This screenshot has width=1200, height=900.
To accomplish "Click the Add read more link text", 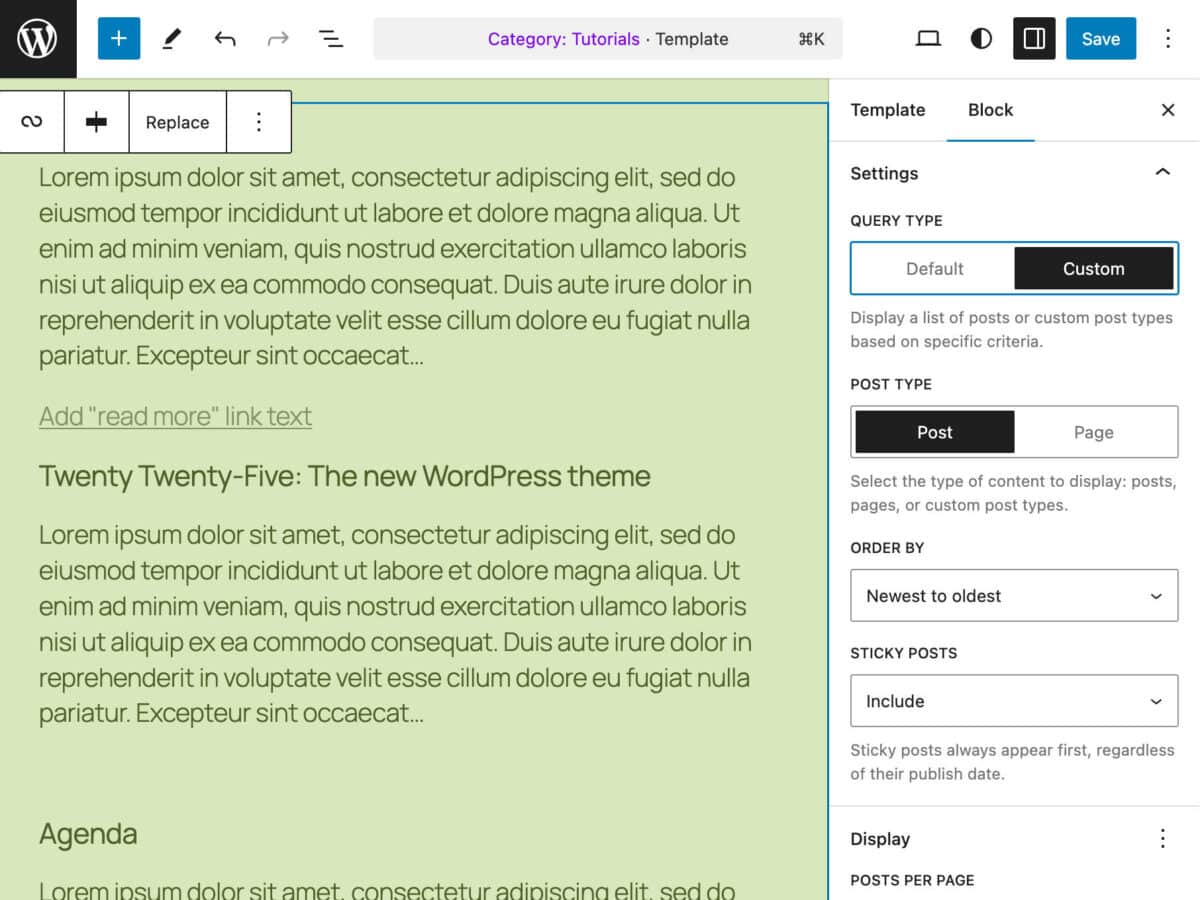I will 175,416.
